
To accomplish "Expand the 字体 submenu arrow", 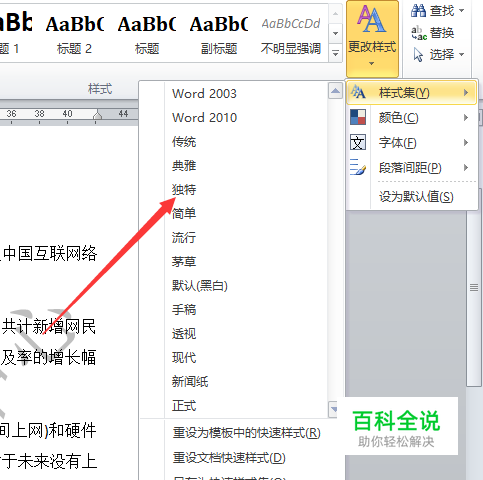I will pos(466,142).
